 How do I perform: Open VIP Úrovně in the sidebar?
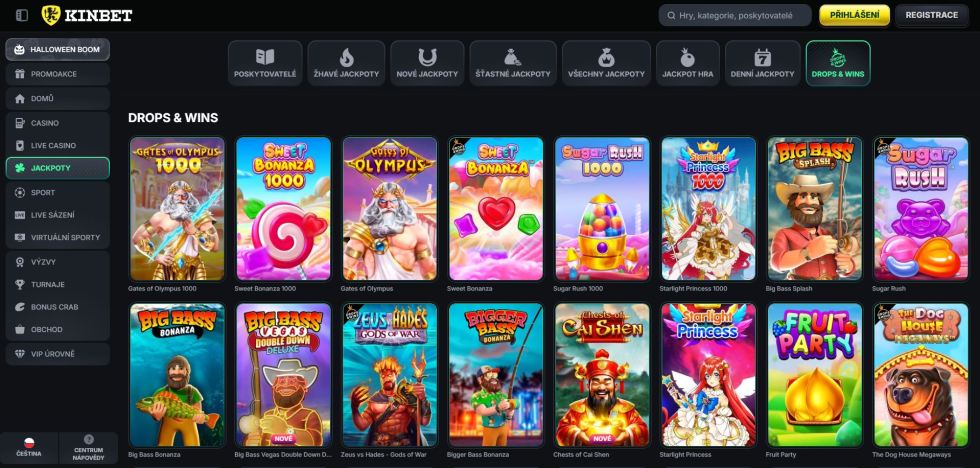coord(58,354)
